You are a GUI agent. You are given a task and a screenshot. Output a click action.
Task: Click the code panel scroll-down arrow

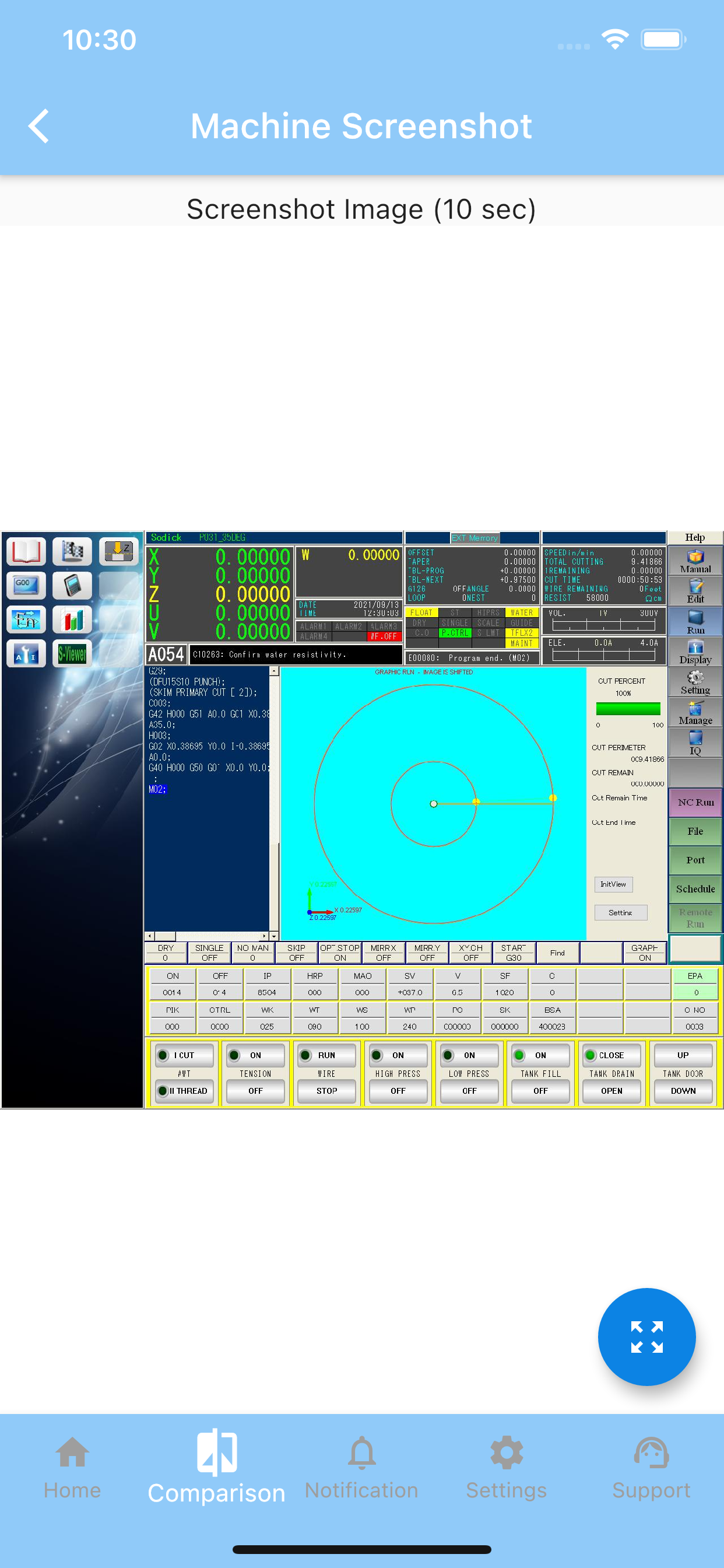click(x=274, y=936)
